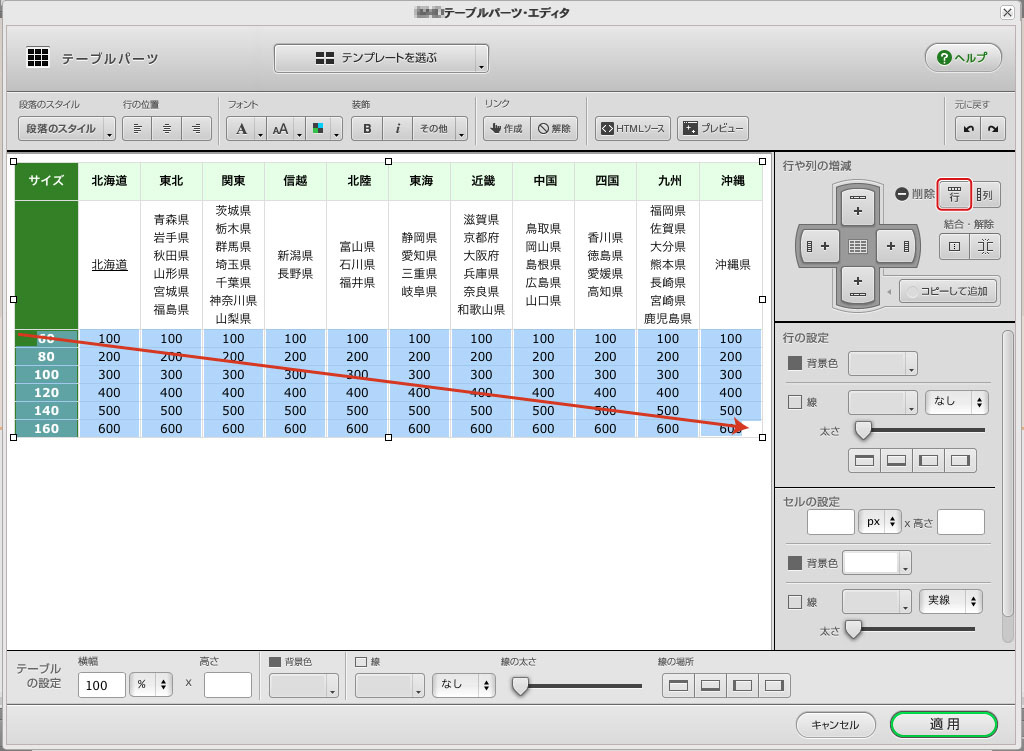The width and height of the screenshot is (1024, 751).
Task: Select row bottom border position icon
Action: 896,460
